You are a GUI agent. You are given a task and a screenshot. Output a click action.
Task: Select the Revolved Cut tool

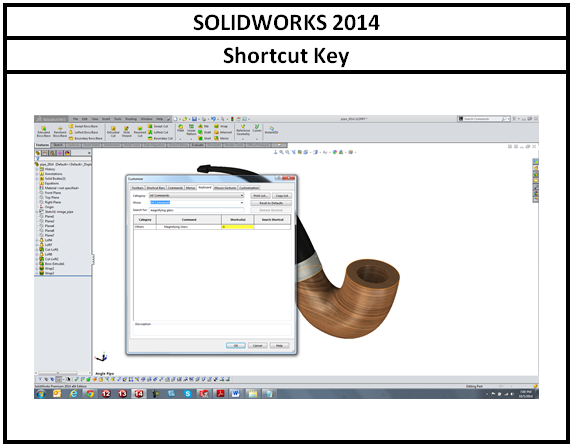click(140, 132)
